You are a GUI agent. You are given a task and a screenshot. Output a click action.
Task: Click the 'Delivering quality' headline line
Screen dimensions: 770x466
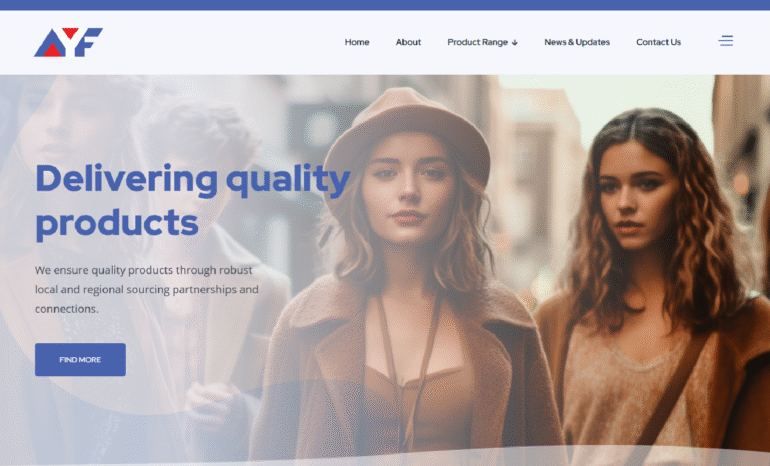[193, 180]
